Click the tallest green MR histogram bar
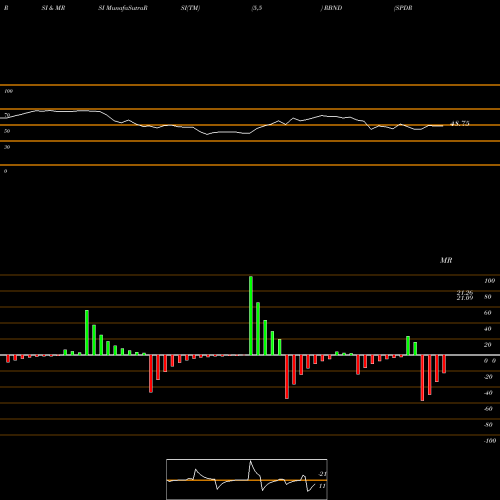 251,315
